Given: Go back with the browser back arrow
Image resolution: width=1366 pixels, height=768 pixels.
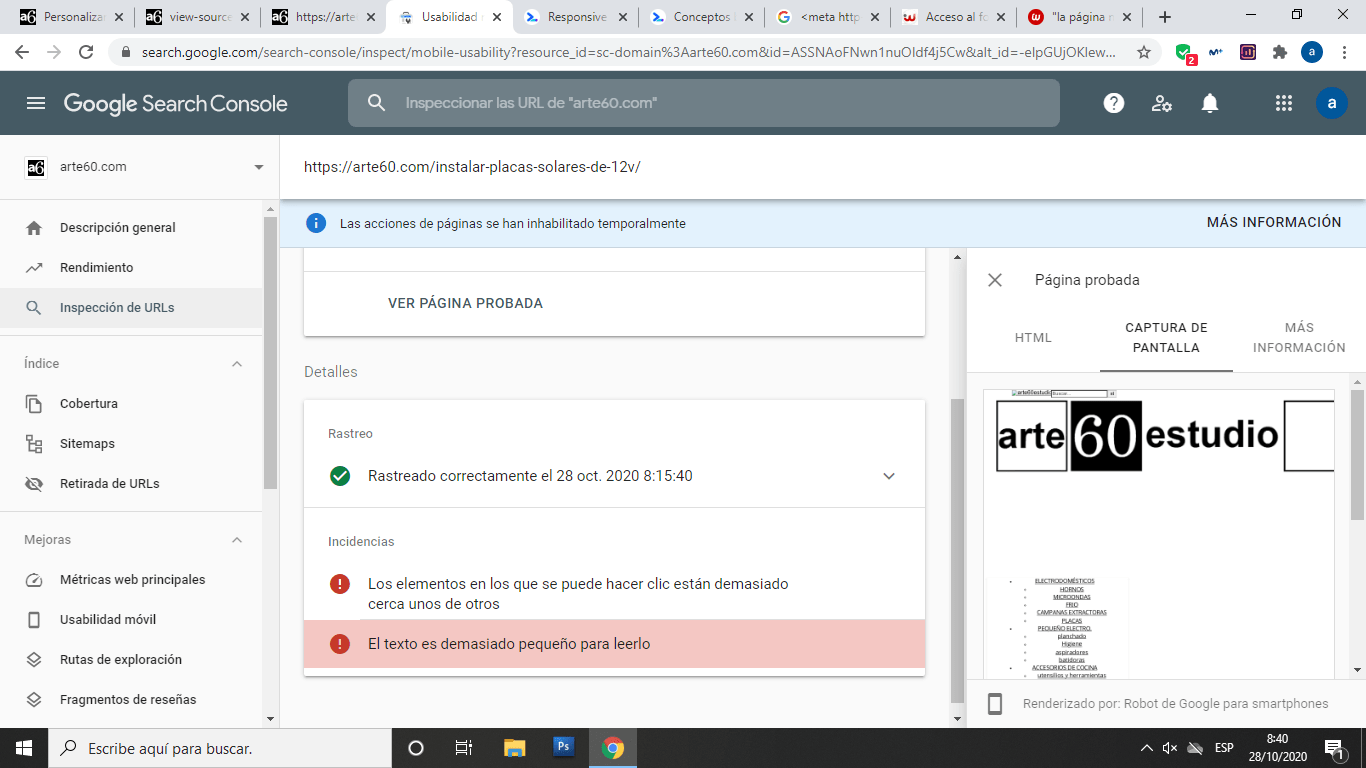Looking at the screenshot, I should (22, 52).
